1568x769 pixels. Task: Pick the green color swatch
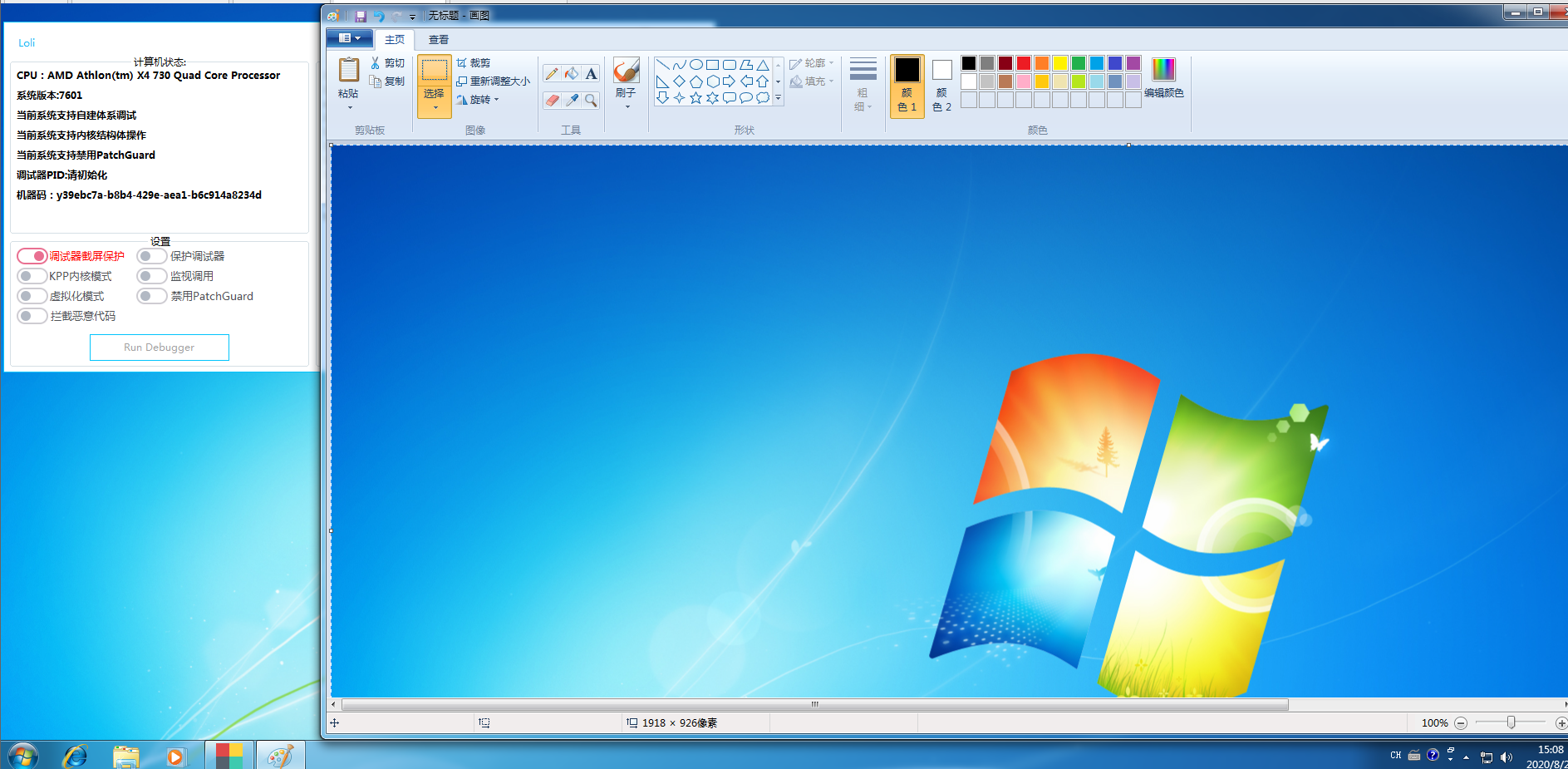pyautogui.click(x=1079, y=63)
